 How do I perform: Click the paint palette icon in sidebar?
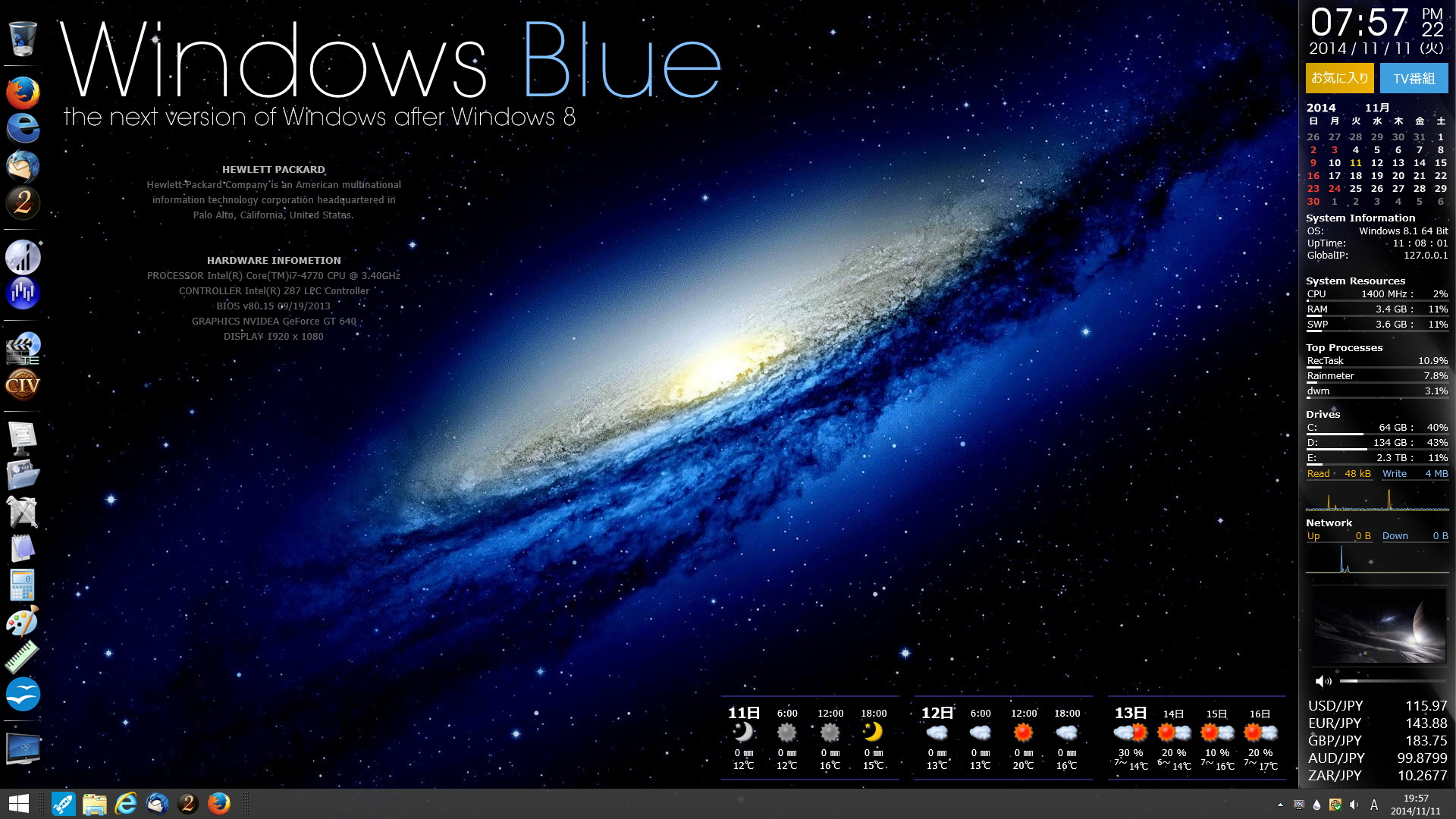tap(22, 620)
